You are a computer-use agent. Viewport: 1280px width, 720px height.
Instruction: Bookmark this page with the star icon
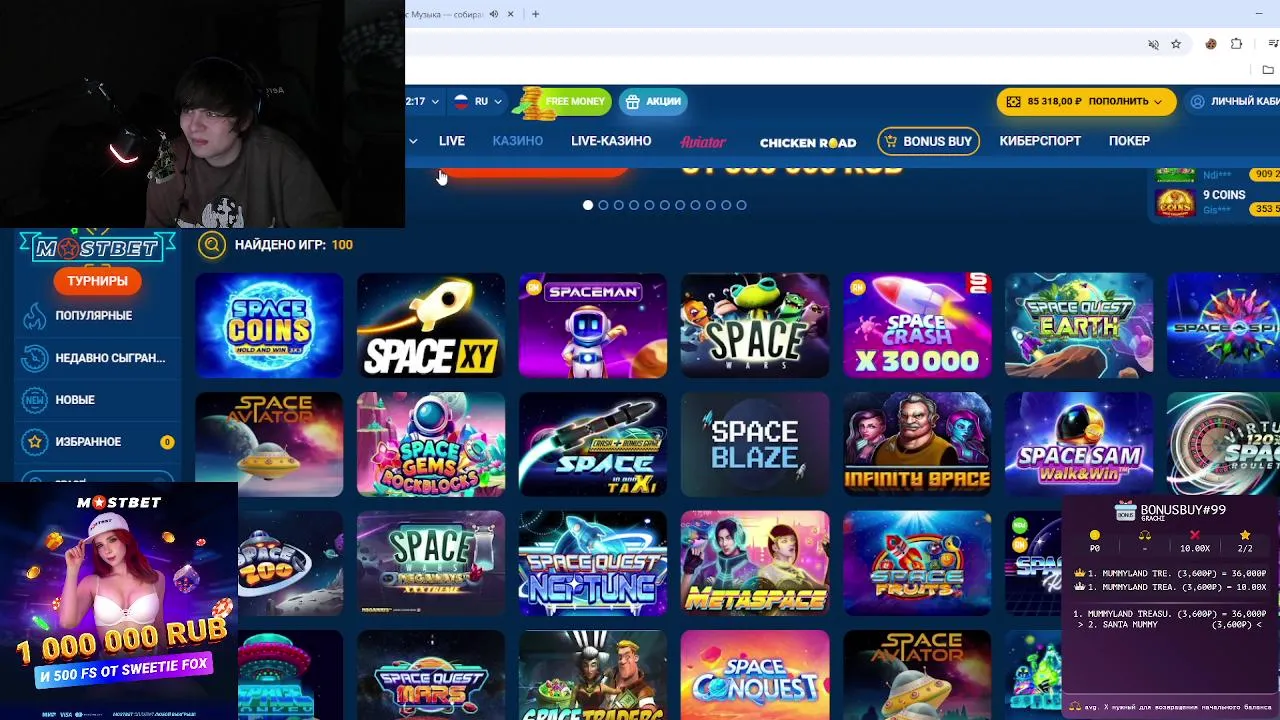click(1176, 44)
